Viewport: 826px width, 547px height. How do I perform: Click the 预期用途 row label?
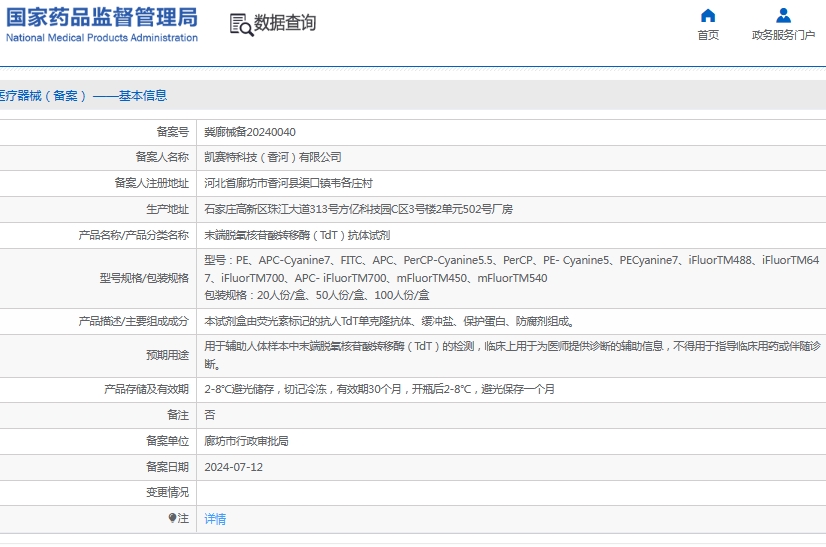click(x=167, y=355)
